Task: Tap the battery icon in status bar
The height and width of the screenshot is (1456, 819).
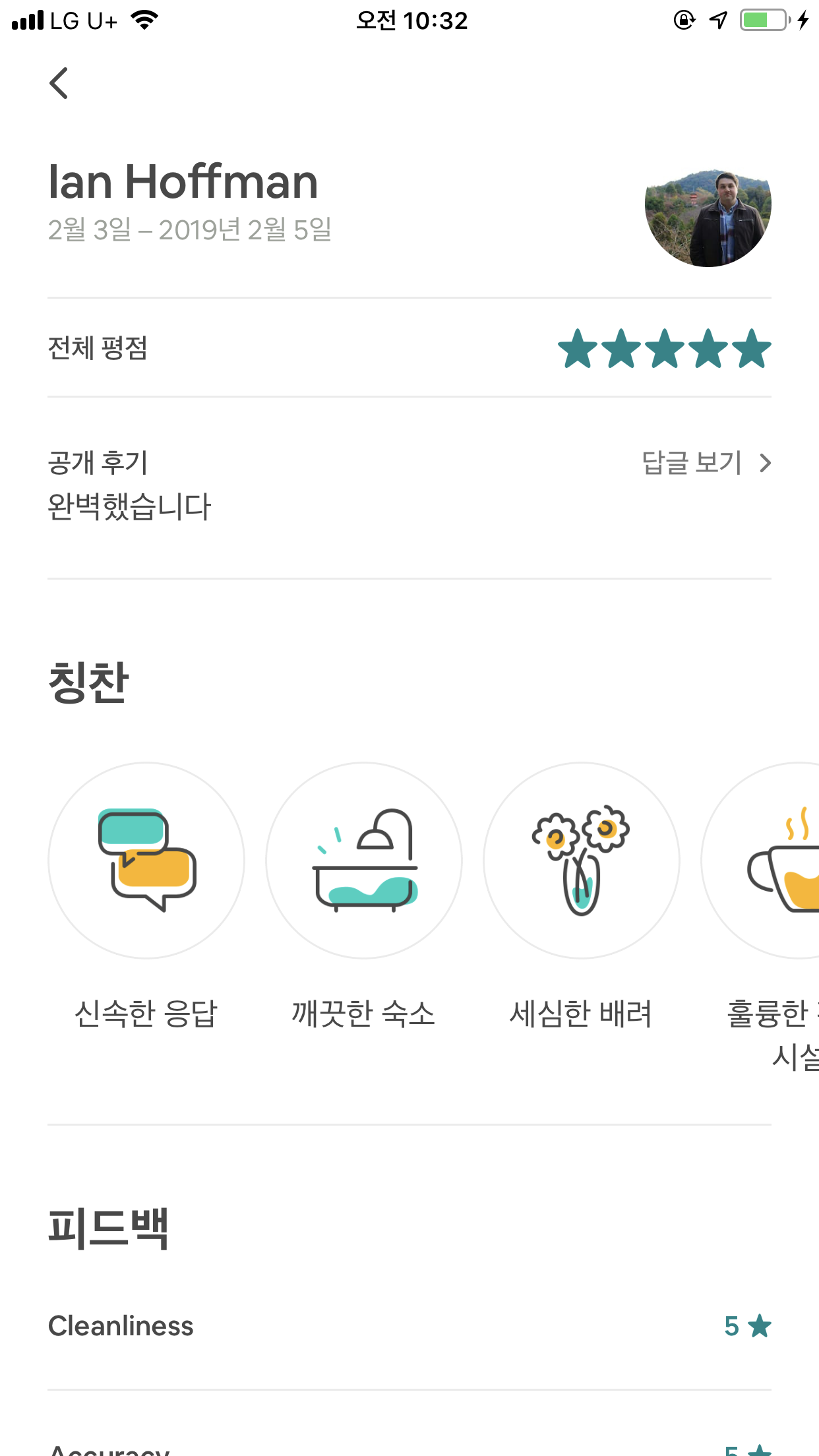Action: tap(765, 20)
